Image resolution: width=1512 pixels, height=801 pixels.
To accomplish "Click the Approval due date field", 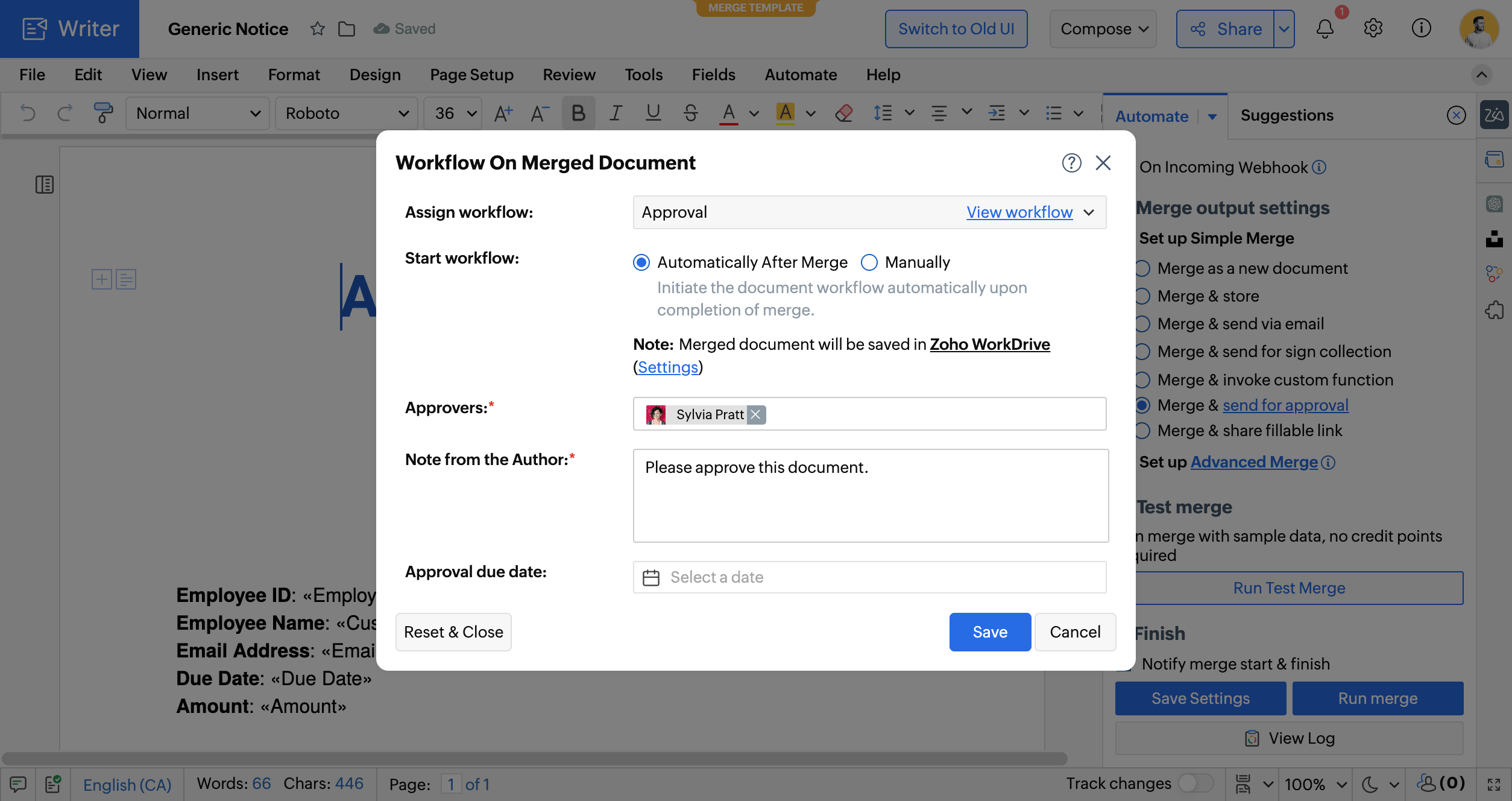I will click(x=869, y=577).
